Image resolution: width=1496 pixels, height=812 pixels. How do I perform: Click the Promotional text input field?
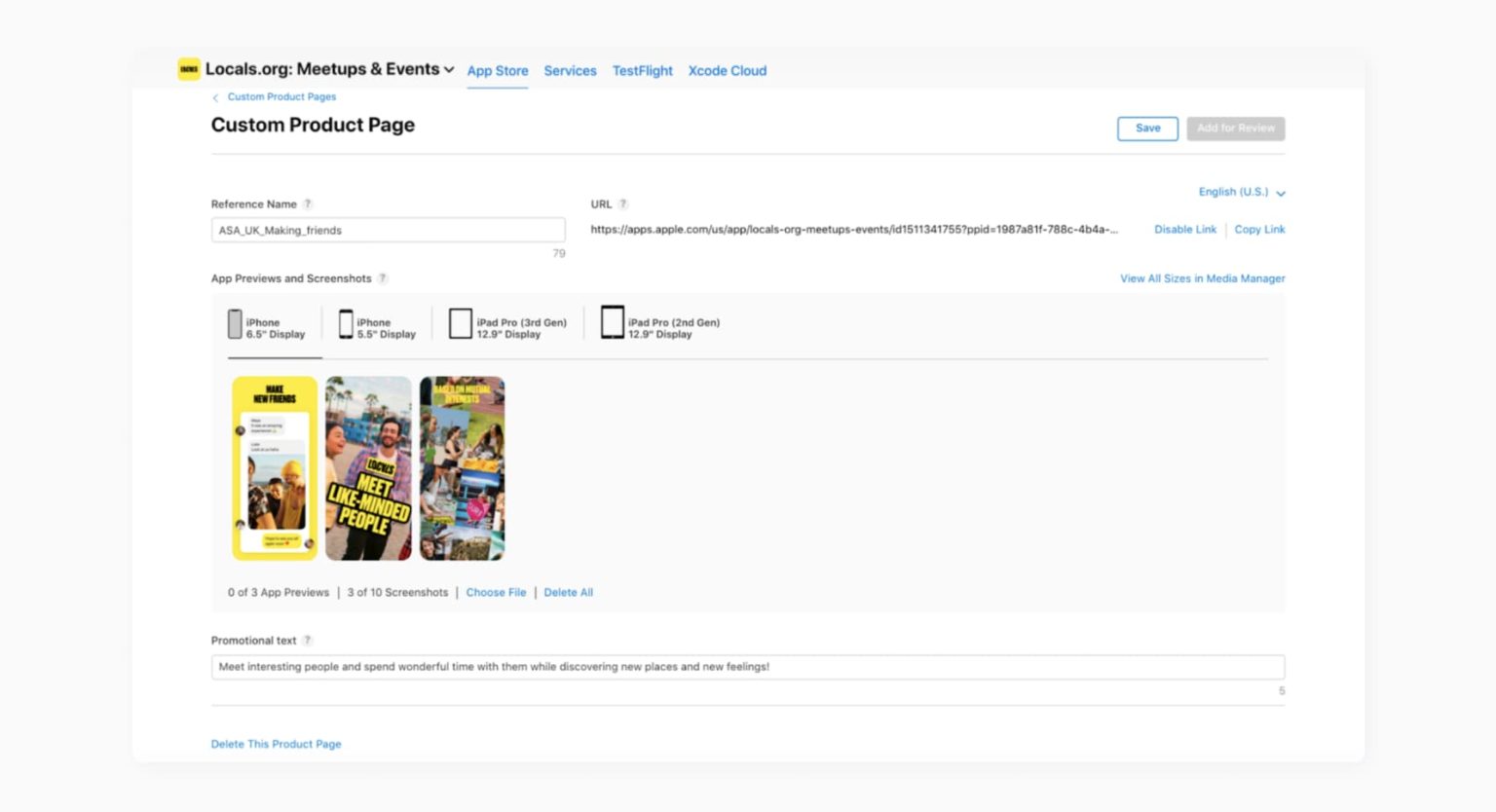point(747,666)
